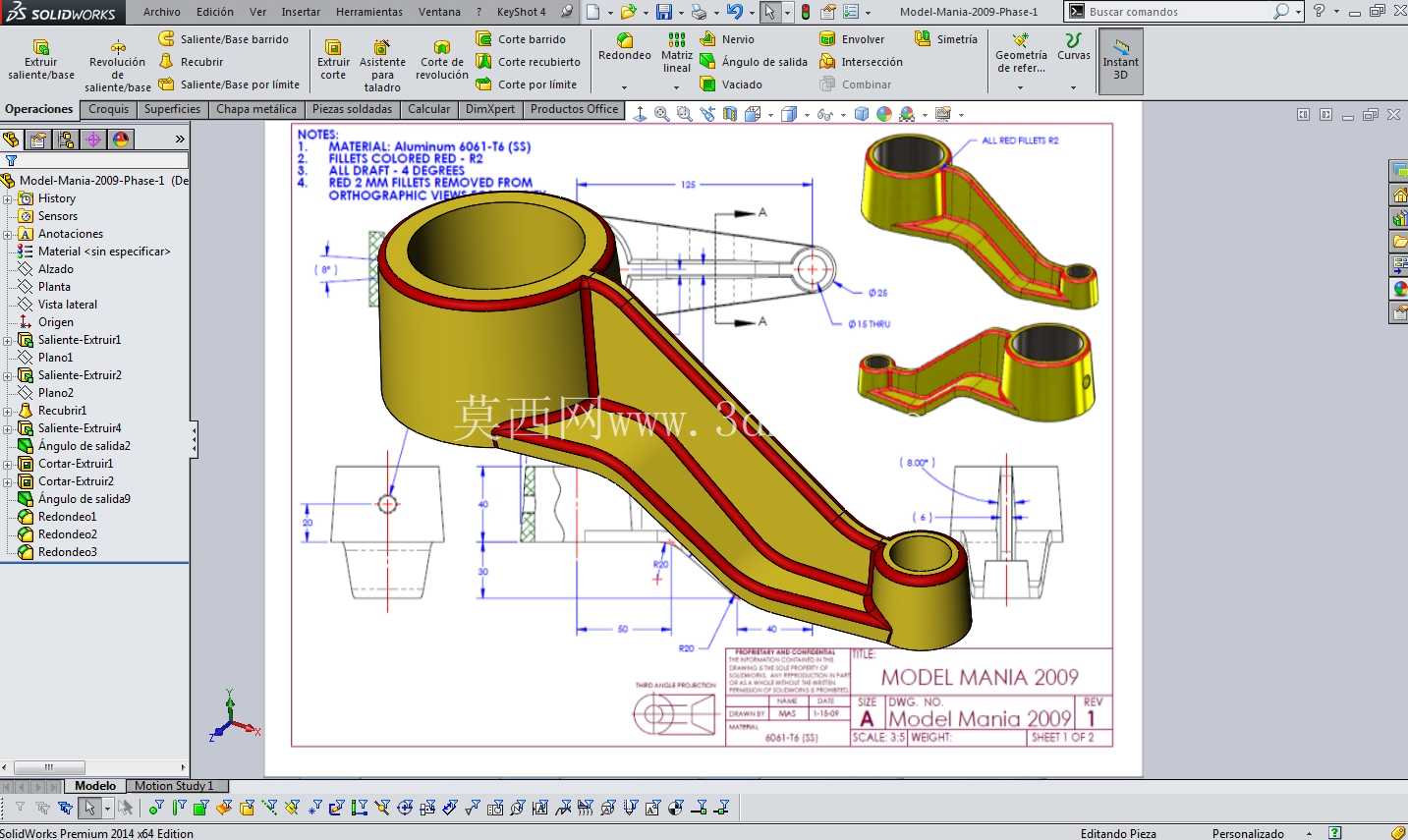Open KeyShot 4 menu item
Viewport: 1408px width, 840px height.
pos(521,12)
